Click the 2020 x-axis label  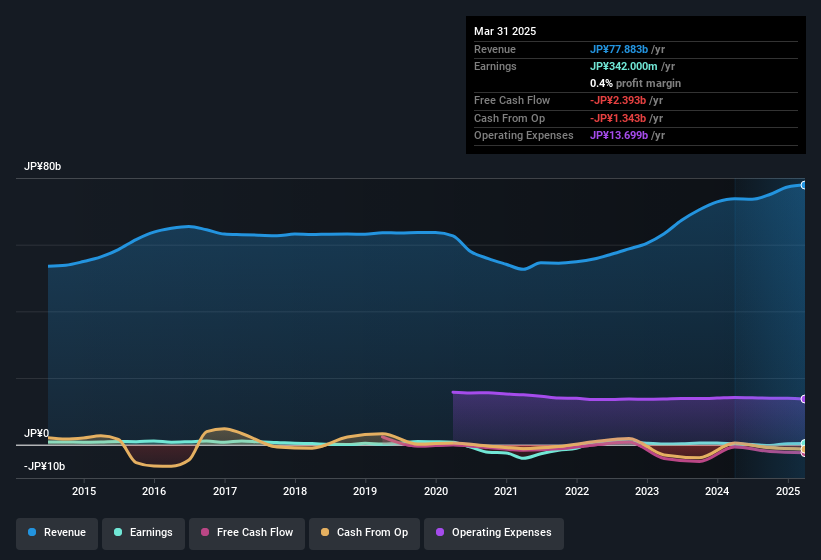[436, 491]
